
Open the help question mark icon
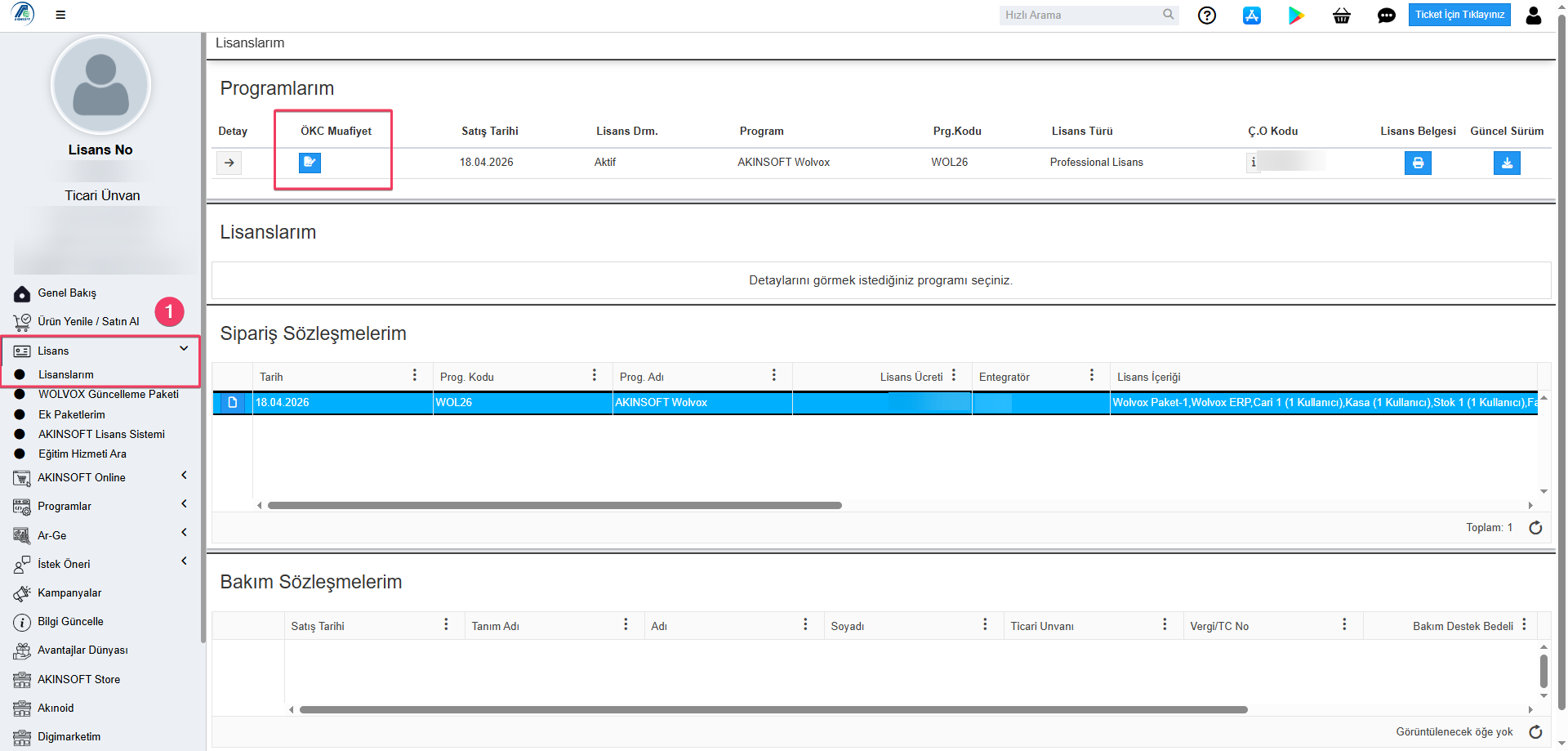[x=1206, y=16]
